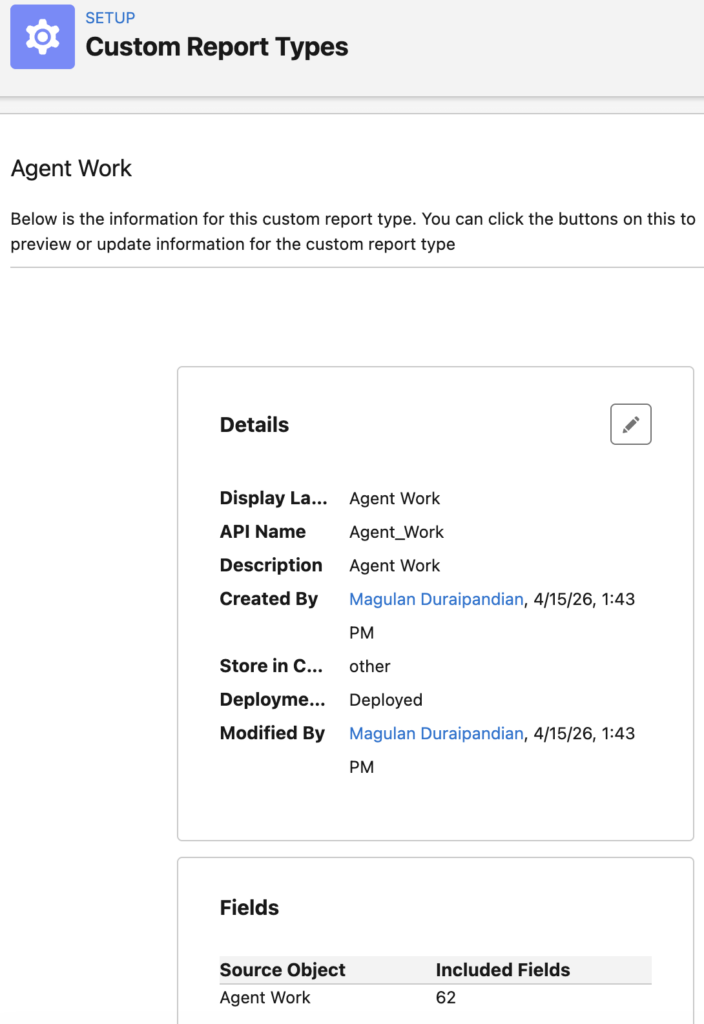Click the Agent Work page heading
Viewport: 704px width, 1024px height.
point(71,168)
